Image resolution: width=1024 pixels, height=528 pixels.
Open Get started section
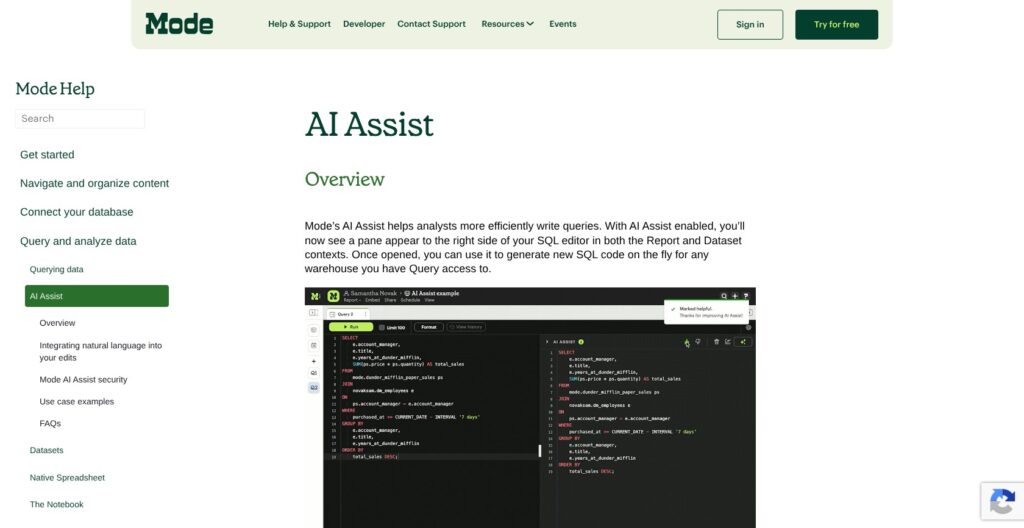coord(47,155)
